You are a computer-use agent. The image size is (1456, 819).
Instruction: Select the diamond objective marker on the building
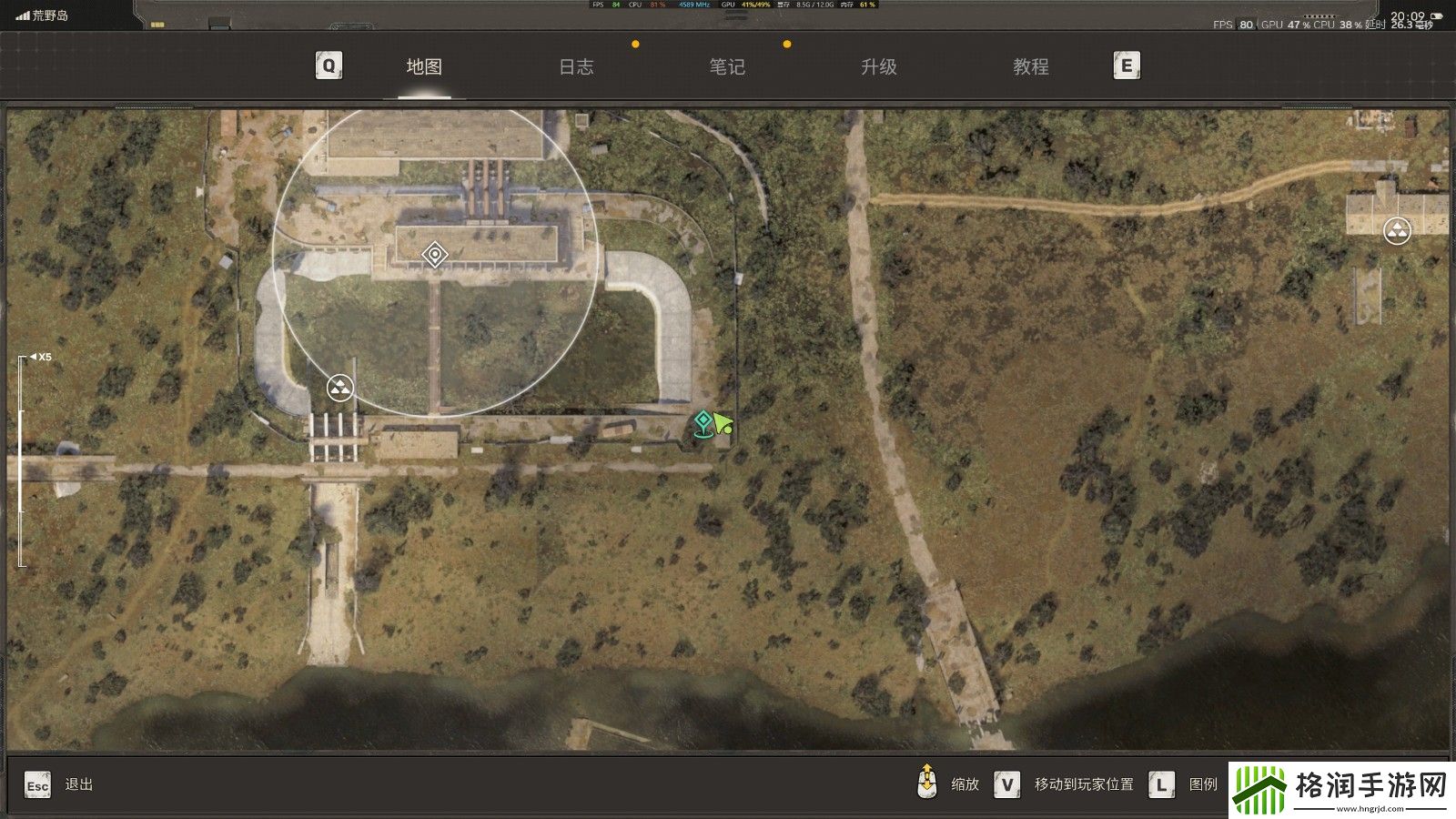[x=435, y=255]
